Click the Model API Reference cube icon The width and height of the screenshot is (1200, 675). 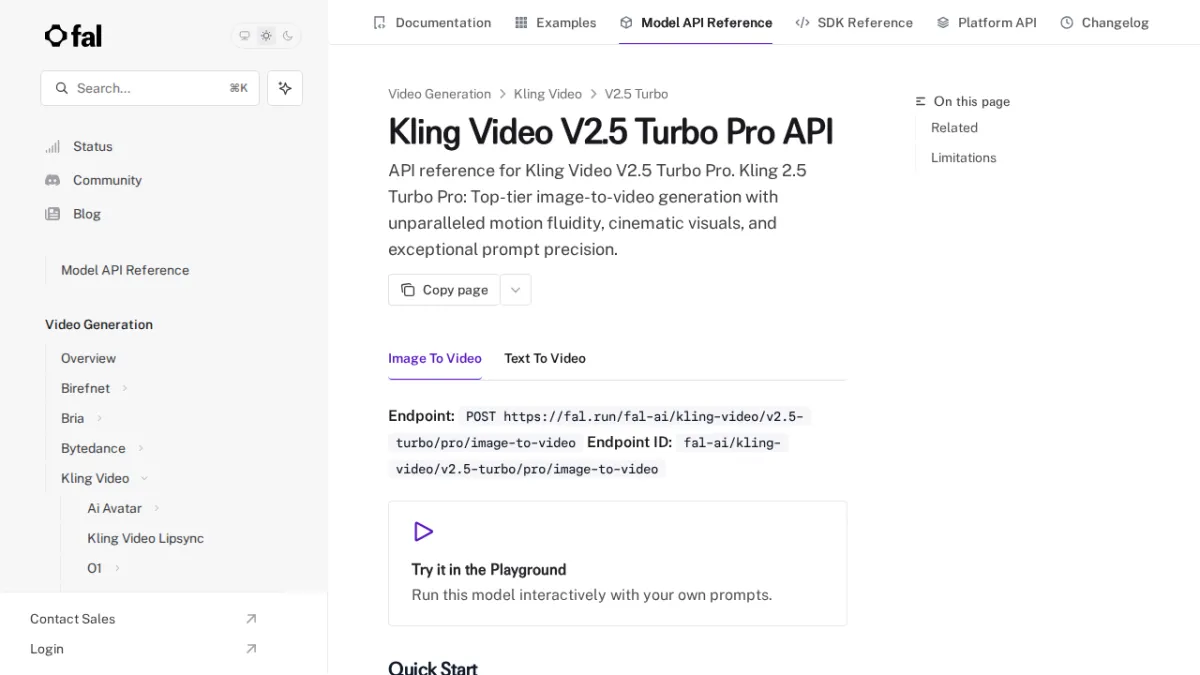pyautogui.click(x=626, y=22)
